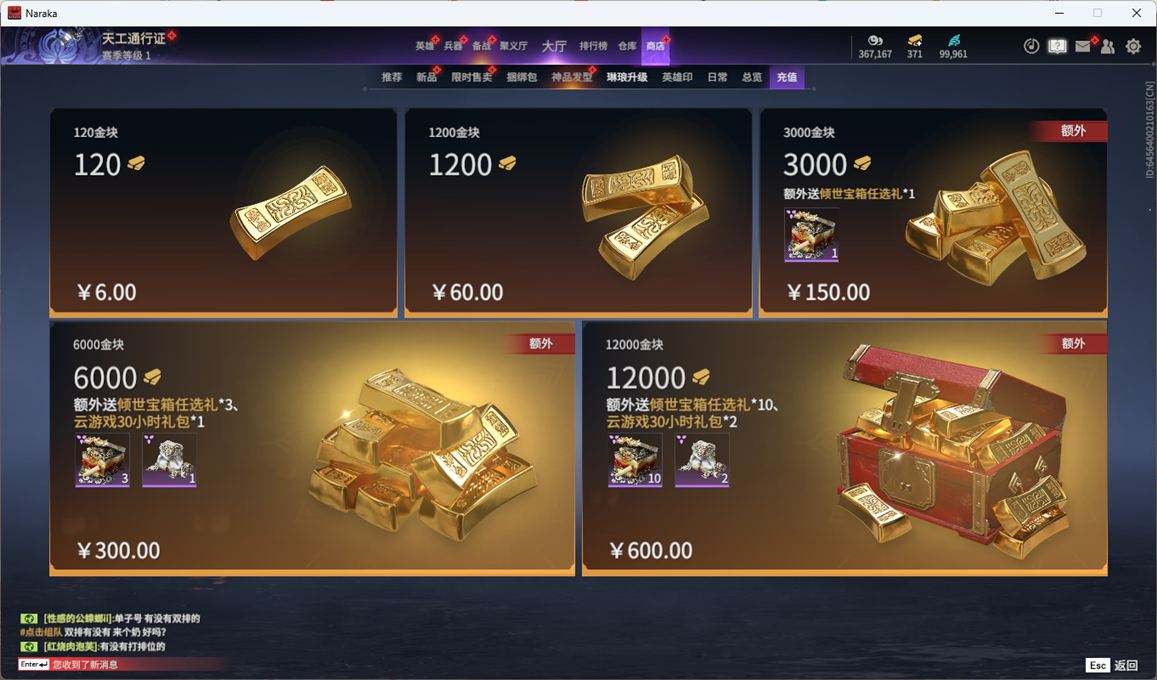Click the help book icon
Viewport: 1157px width, 680px height.
point(1057,46)
